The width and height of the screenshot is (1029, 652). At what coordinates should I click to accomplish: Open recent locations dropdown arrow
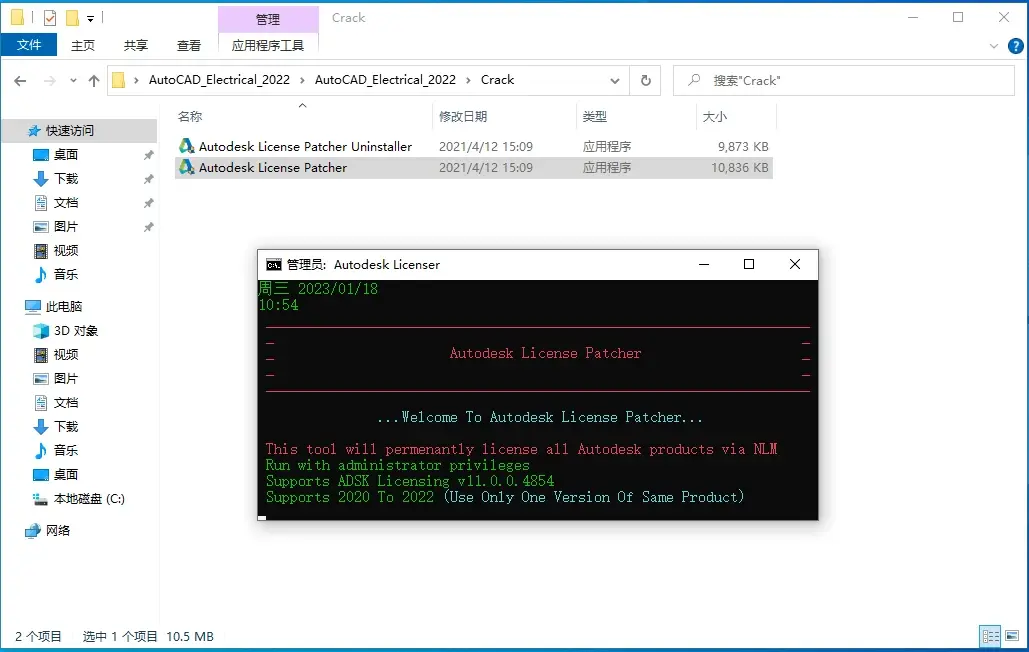[73, 81]
